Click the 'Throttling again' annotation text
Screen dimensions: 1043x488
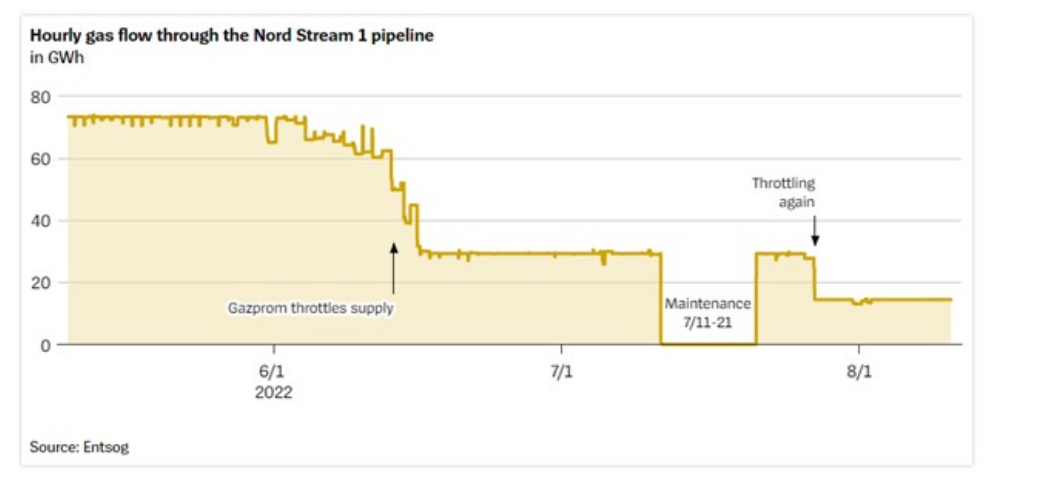pyautogui.click(x=785, y=192)
